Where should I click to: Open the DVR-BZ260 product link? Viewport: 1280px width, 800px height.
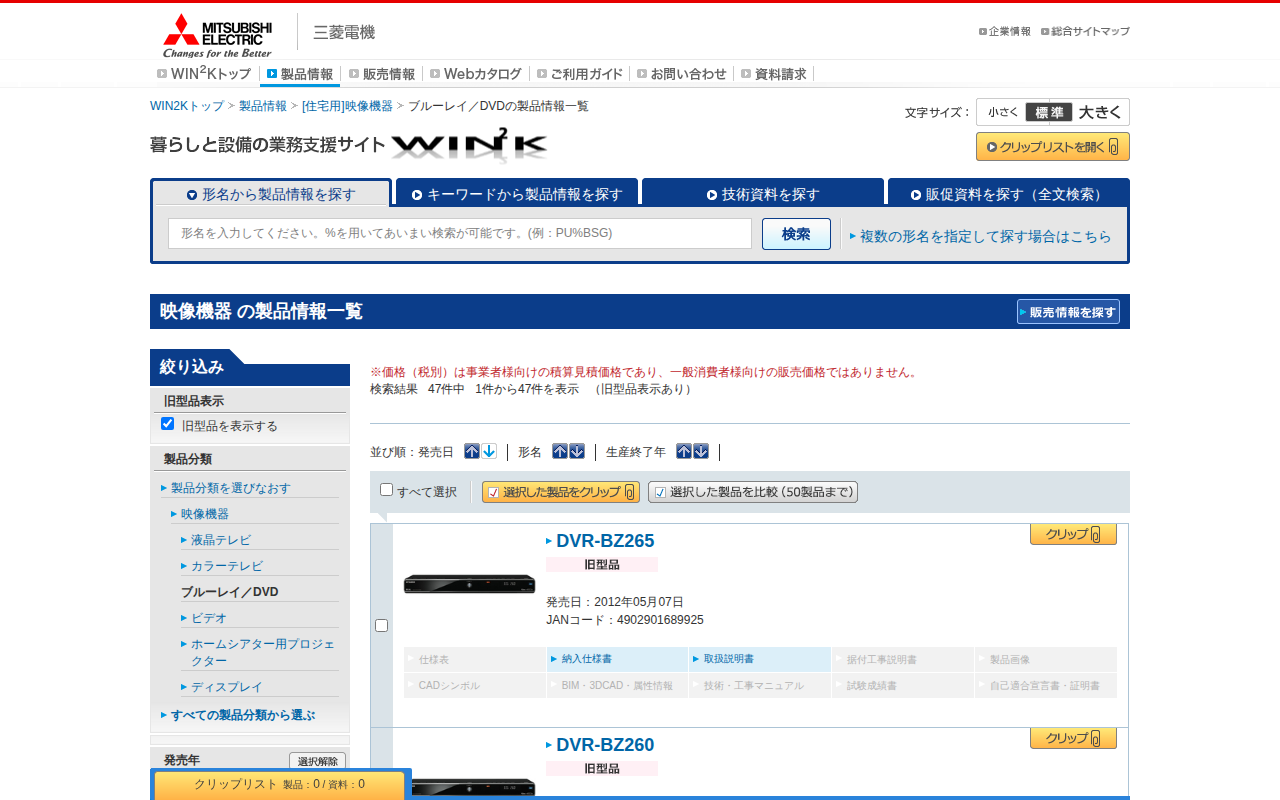pos(605,745)
